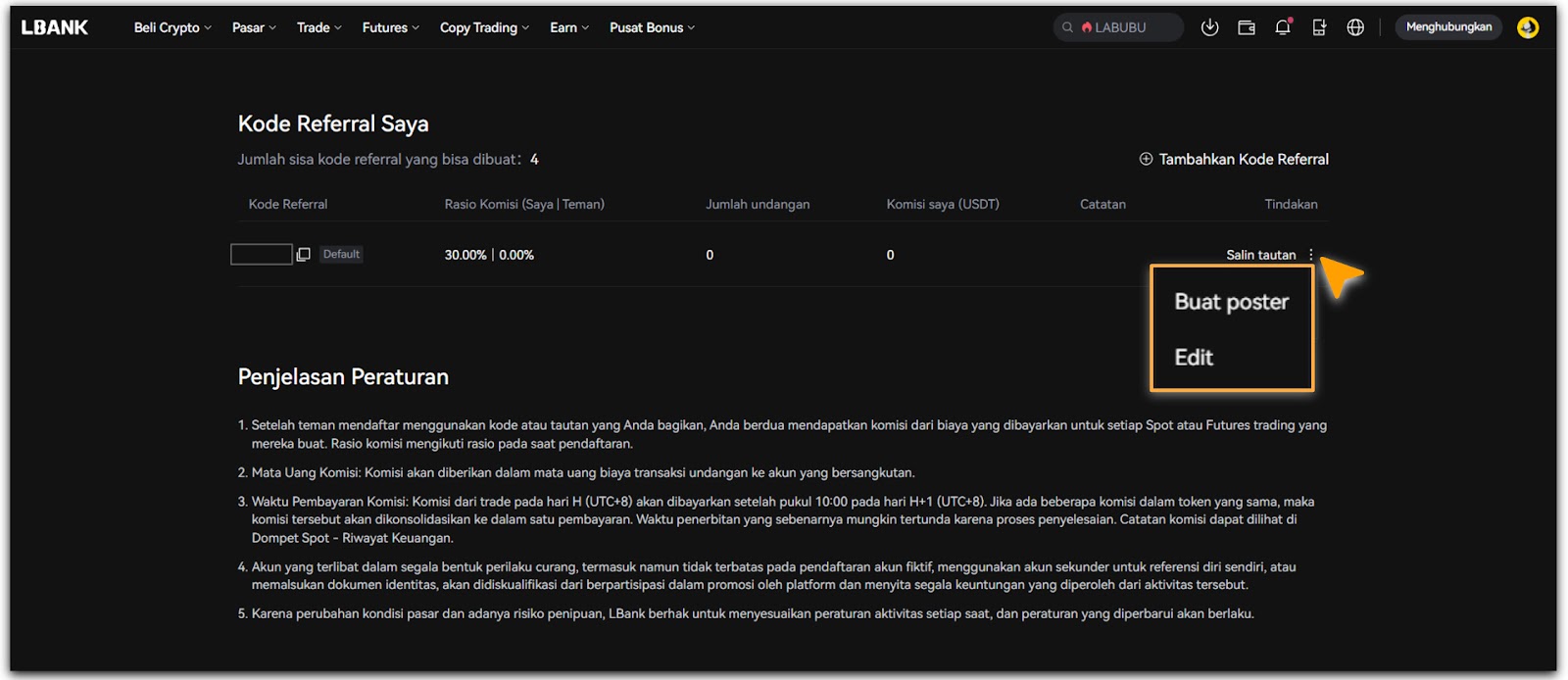This screenshot has width=1568, height=680.
Task: Click Tambahkan Kode Referral
Action: [1234, 159]
